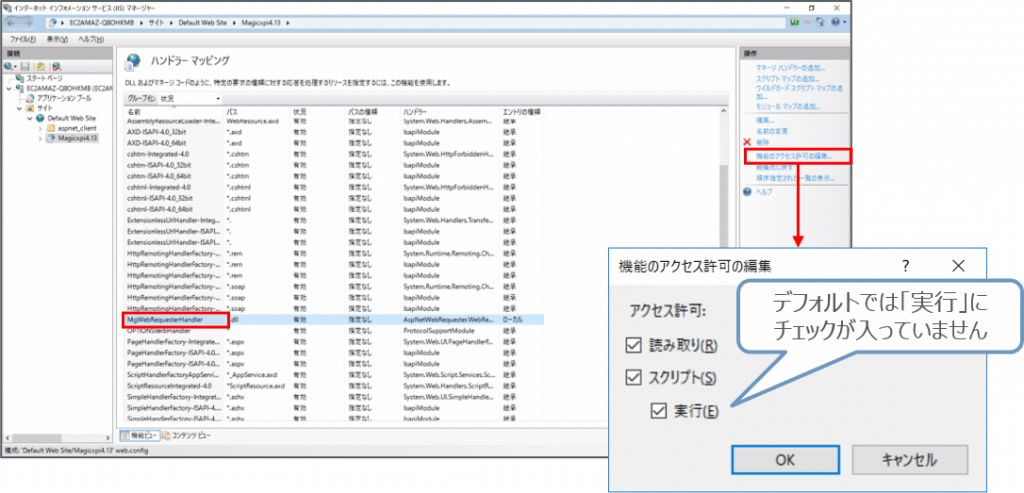Click the red X delete icon in Actions pane
This screenshot has width=1024, height=493.
point(747,143)
